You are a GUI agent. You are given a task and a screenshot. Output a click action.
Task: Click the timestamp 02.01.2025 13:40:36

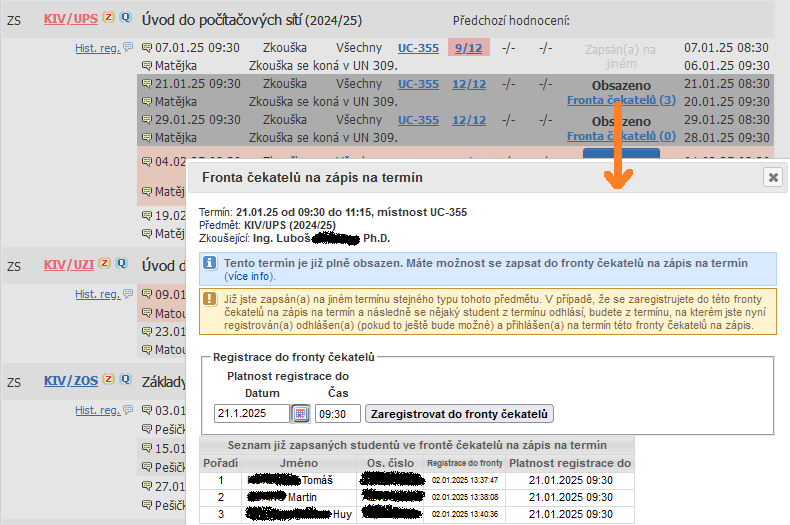(x=465, y=514)
